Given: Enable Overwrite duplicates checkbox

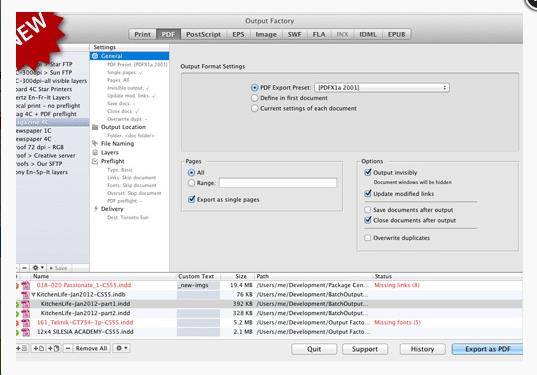Looking at the screenshot, I should pyautogui.click(x=368, y=238).
